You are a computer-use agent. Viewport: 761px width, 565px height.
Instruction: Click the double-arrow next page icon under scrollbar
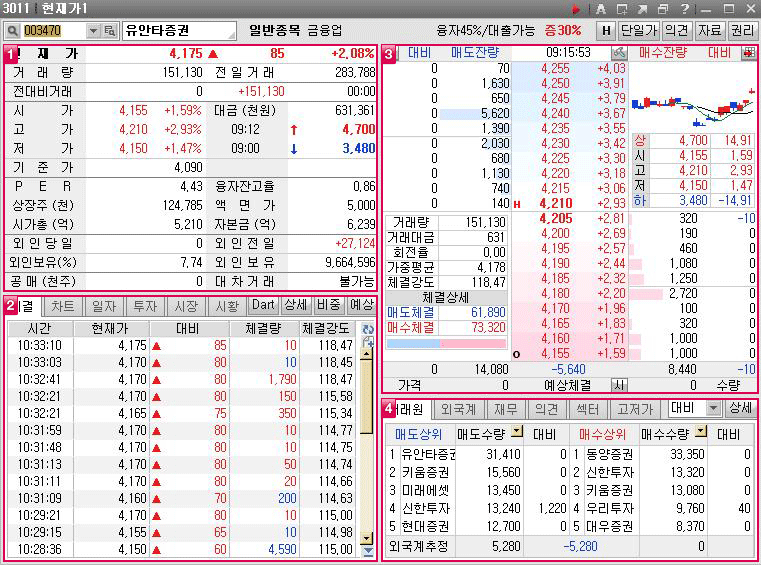(x=368, y=551)
